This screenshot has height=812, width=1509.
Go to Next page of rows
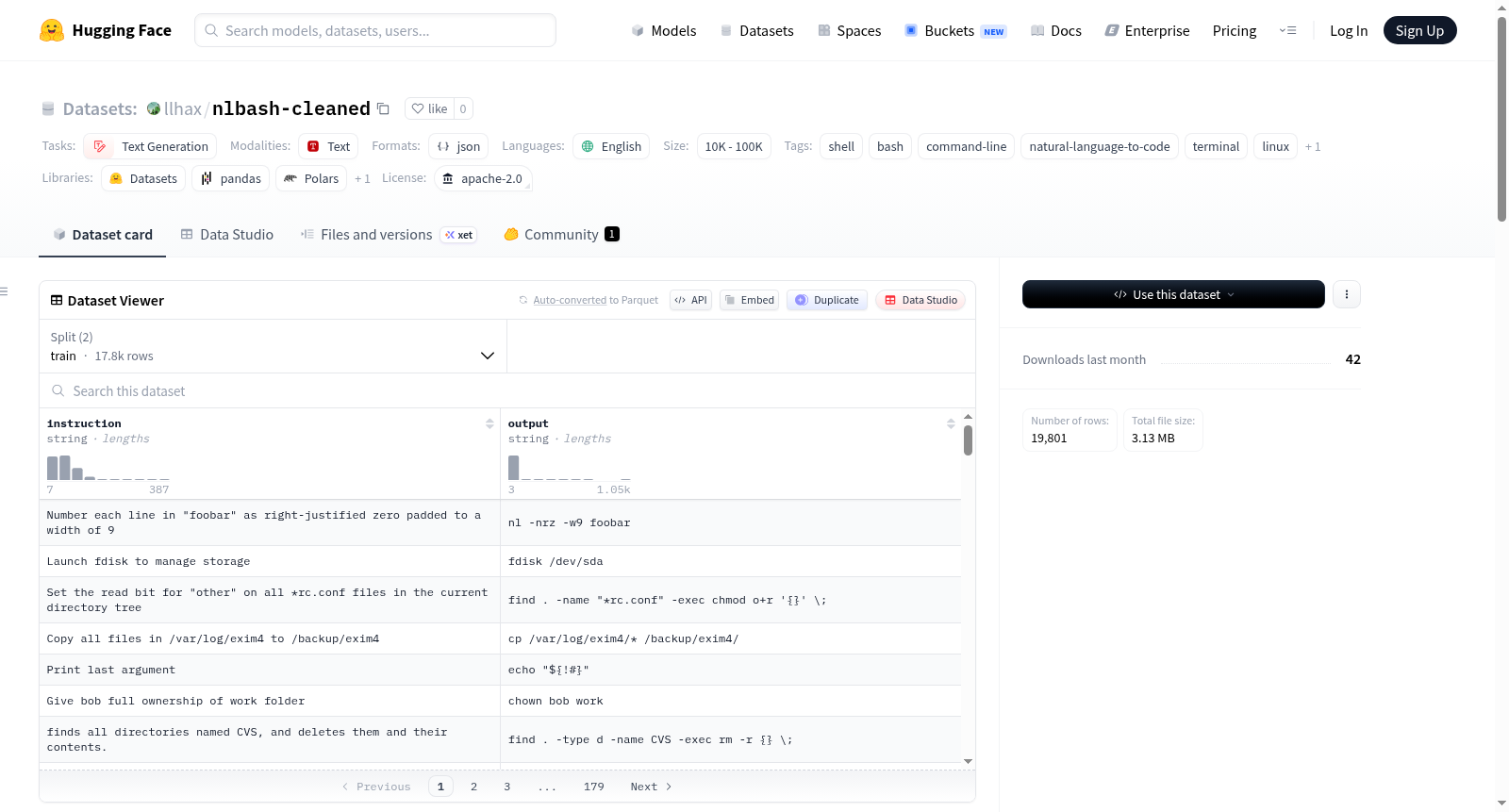tap(651, 787)
